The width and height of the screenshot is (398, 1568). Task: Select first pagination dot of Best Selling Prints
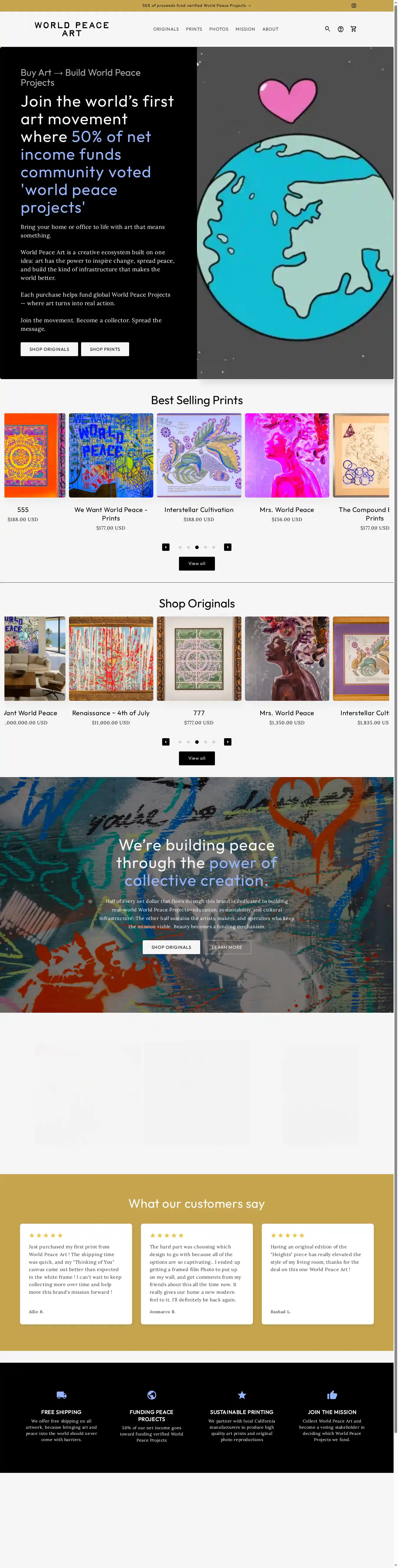180,547
